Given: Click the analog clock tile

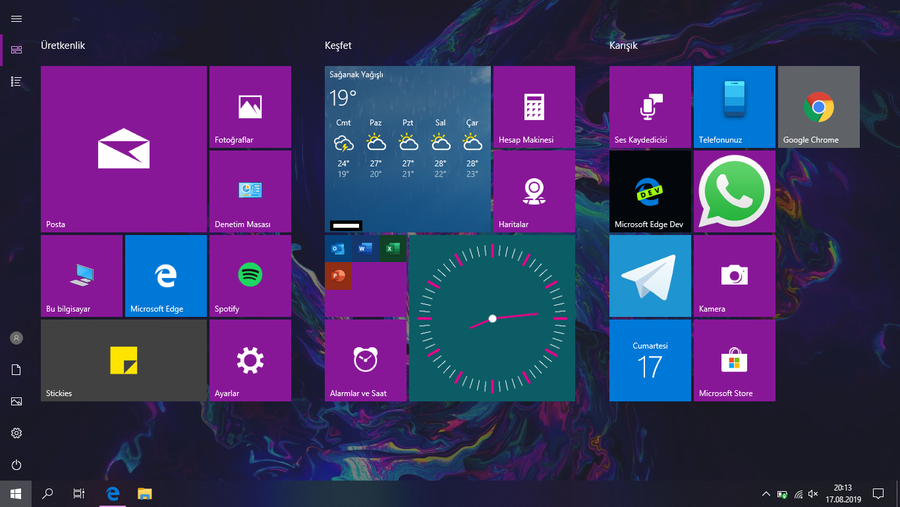Looking at the screenshot, I should tap(492, 318).
